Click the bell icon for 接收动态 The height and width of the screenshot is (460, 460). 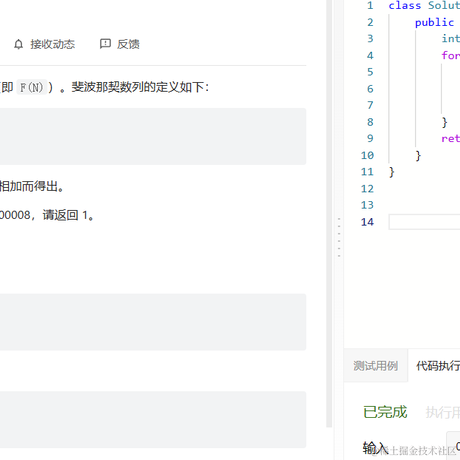[19, 44]
